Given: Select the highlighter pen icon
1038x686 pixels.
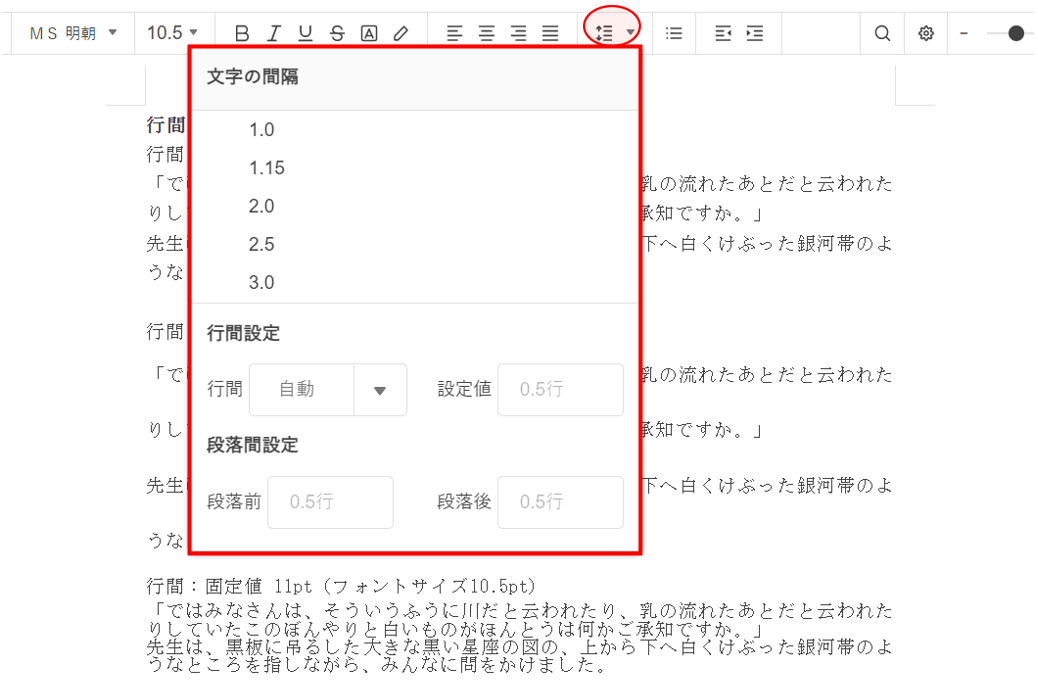Looking at the screenshot, I should (401, 33).
